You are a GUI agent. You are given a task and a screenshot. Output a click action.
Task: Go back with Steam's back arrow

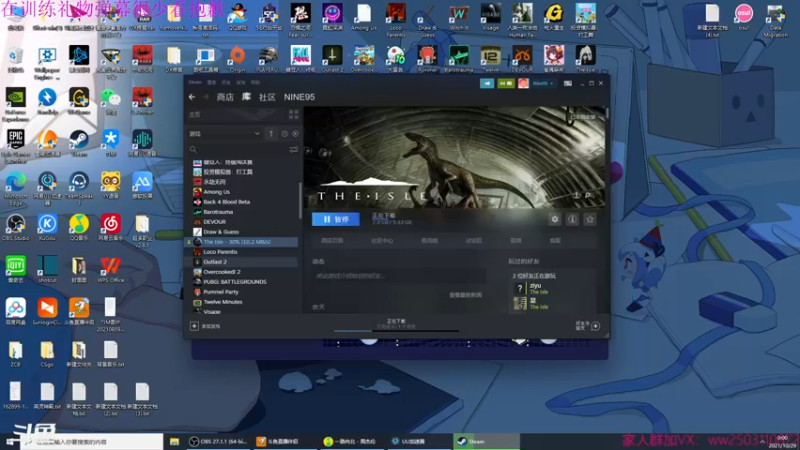click(x=192, y=97)
